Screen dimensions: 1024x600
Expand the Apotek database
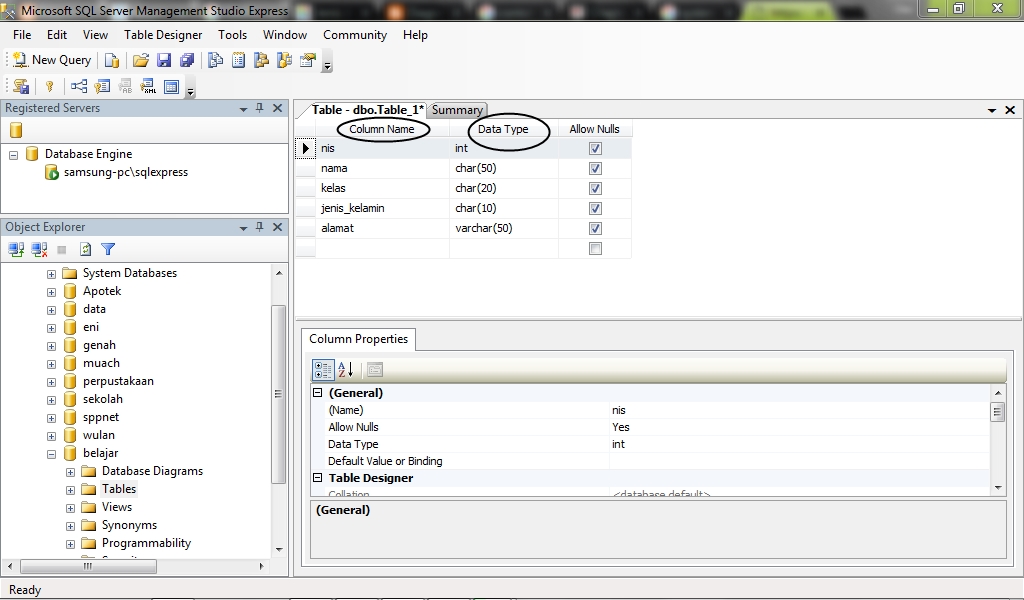coord(52,292)
